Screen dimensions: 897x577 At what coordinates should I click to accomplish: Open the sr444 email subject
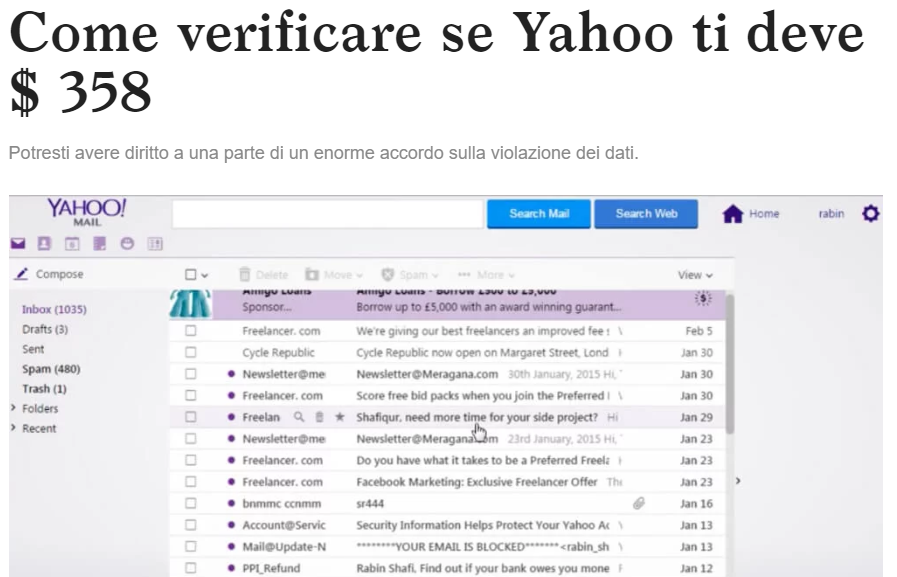tap(370, 503)
